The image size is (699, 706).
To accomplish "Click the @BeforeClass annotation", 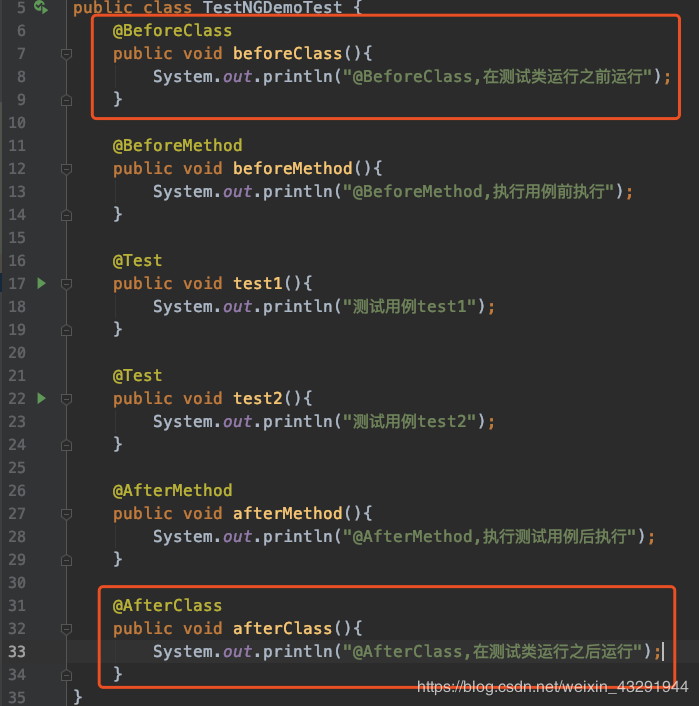I will [172, 31].
